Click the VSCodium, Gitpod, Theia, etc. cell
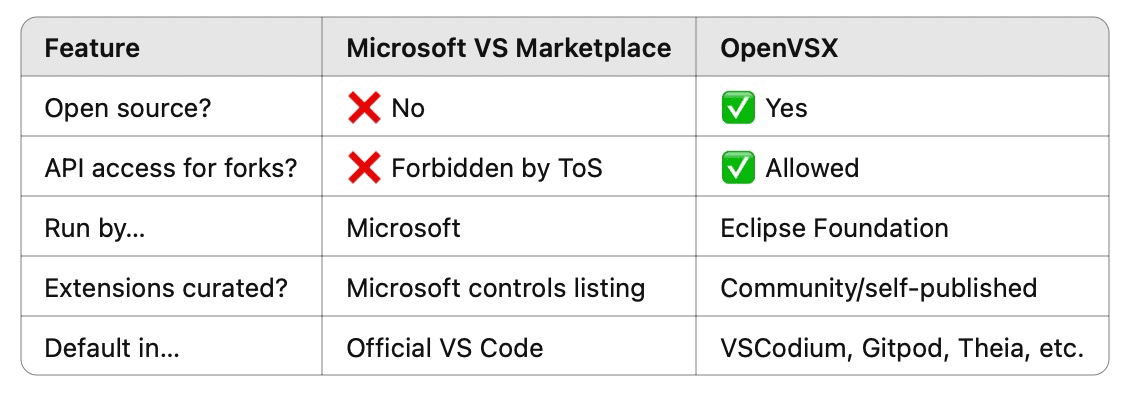 pyautogui.click(x=902, y=348)
